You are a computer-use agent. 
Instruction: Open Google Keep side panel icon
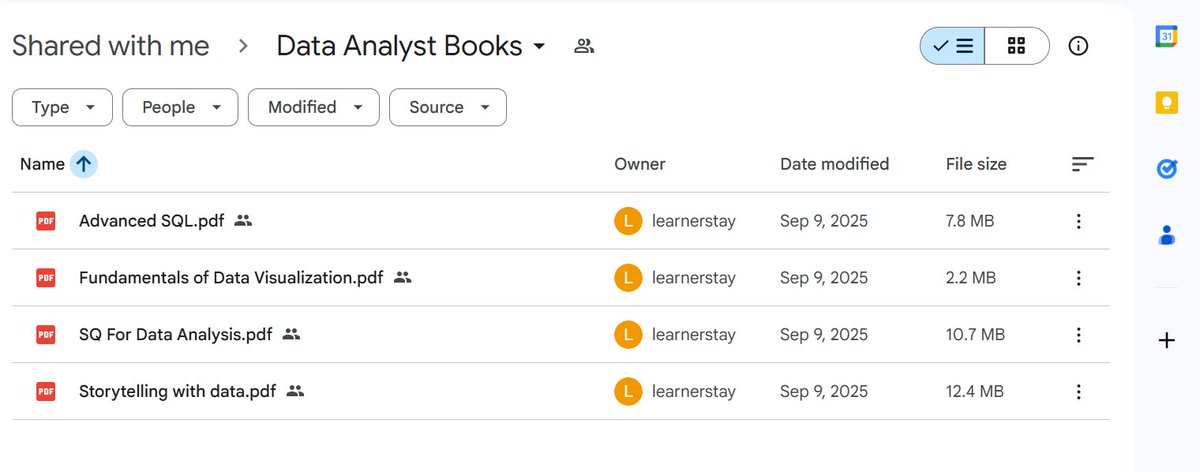pyautogui.click(x=1166, y=103)
